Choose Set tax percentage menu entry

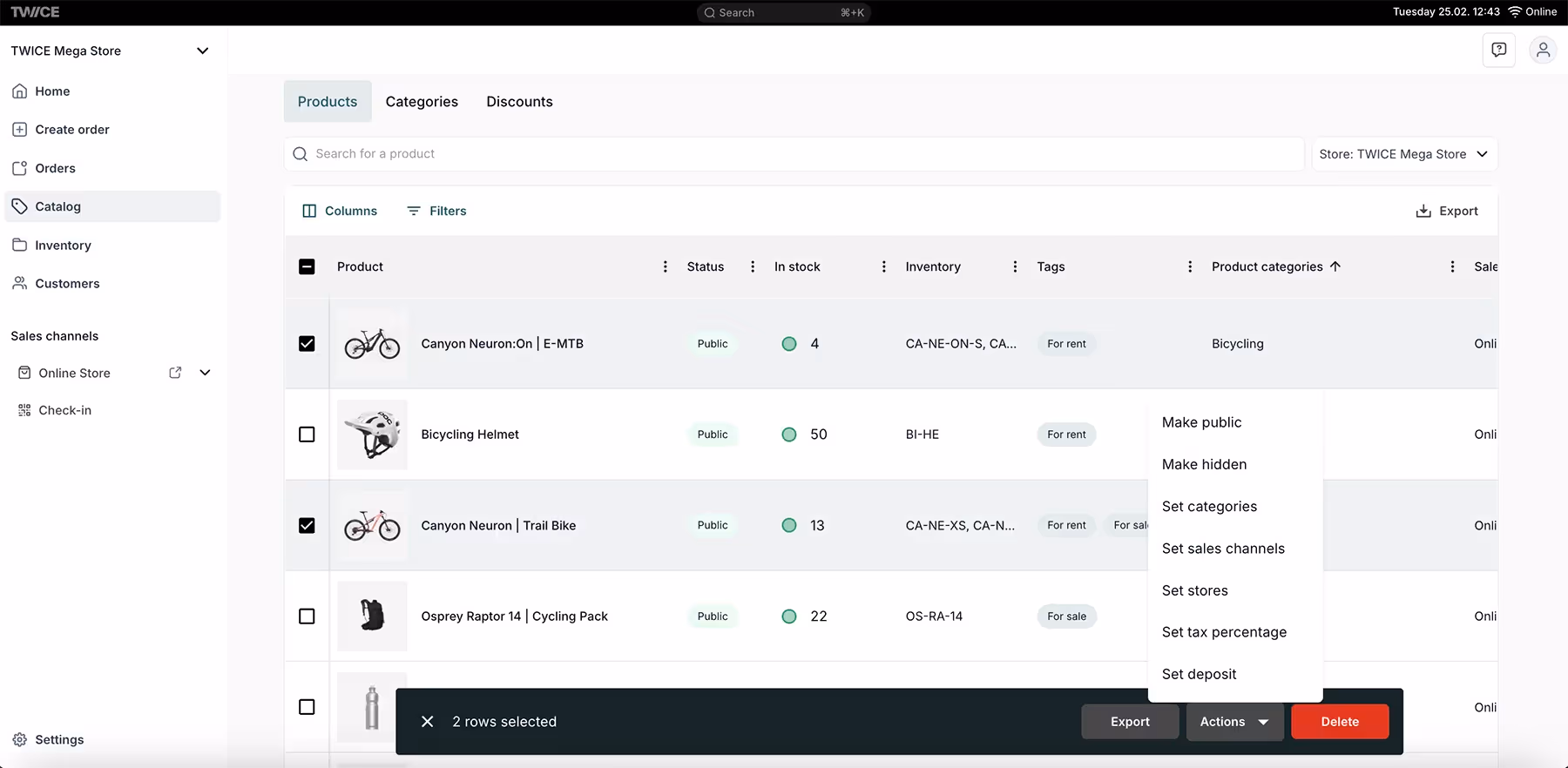pos(1235,632)
